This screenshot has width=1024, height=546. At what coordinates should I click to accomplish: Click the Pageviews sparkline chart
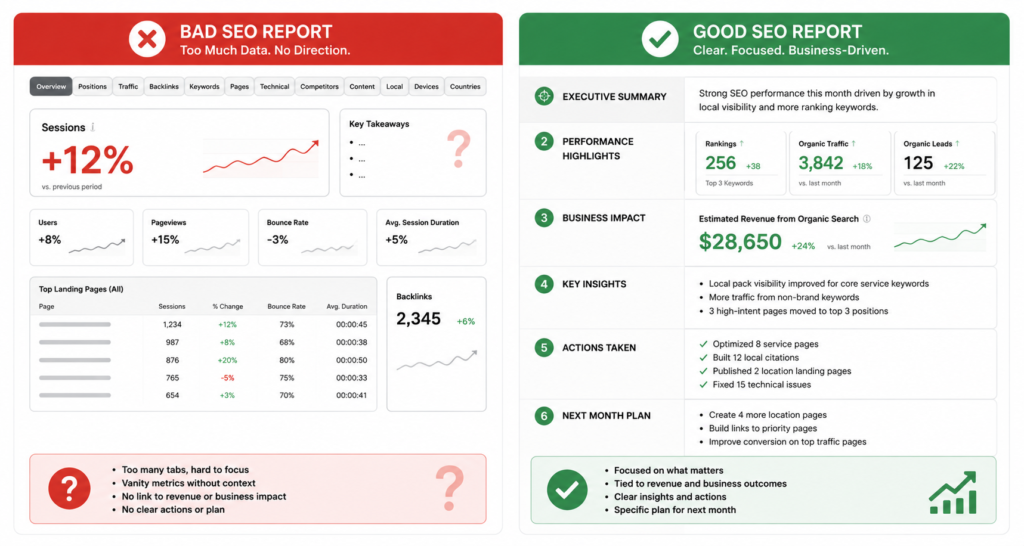pyautogui.click(x=212, y=246)
